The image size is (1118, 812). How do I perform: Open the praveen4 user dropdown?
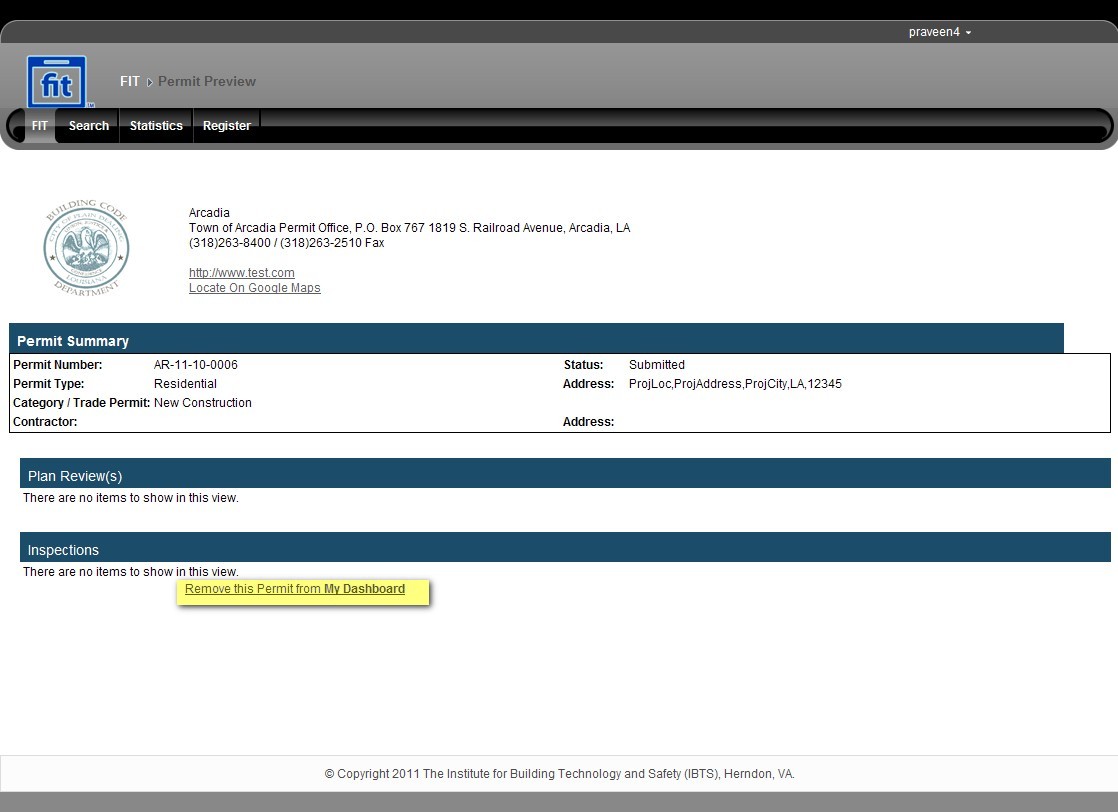(x=939, y=32)
